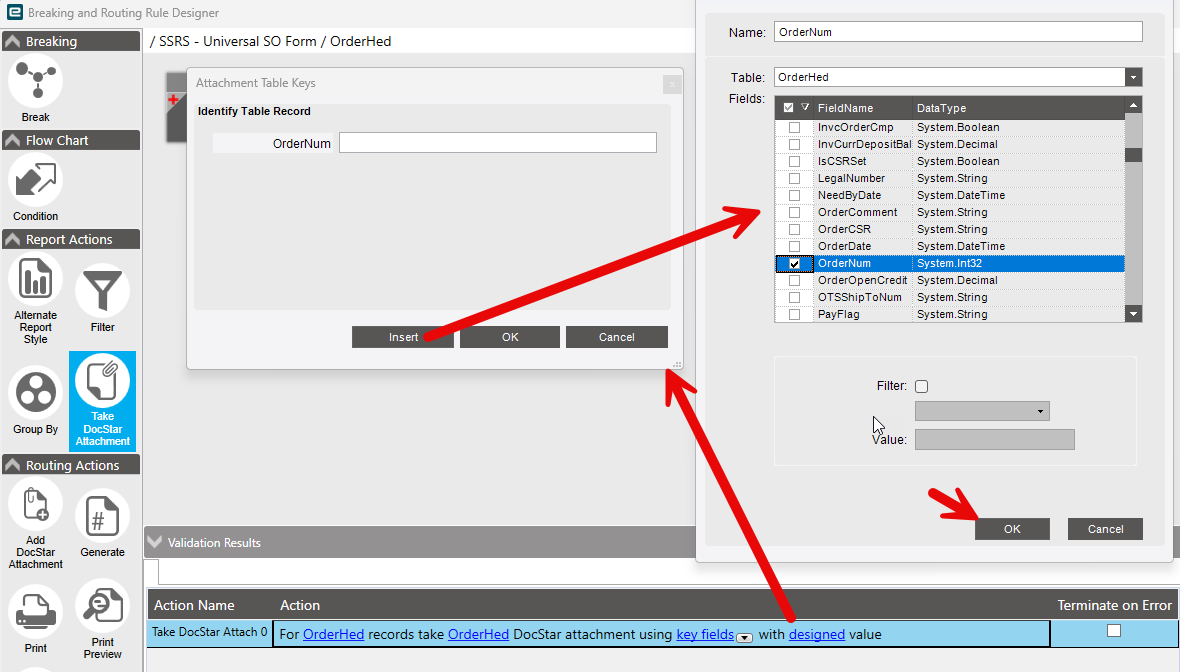The width and height of the screenshot is (1180, 672).
Task: Click the Print routing action icon
Action: click(x=35, y=610)
